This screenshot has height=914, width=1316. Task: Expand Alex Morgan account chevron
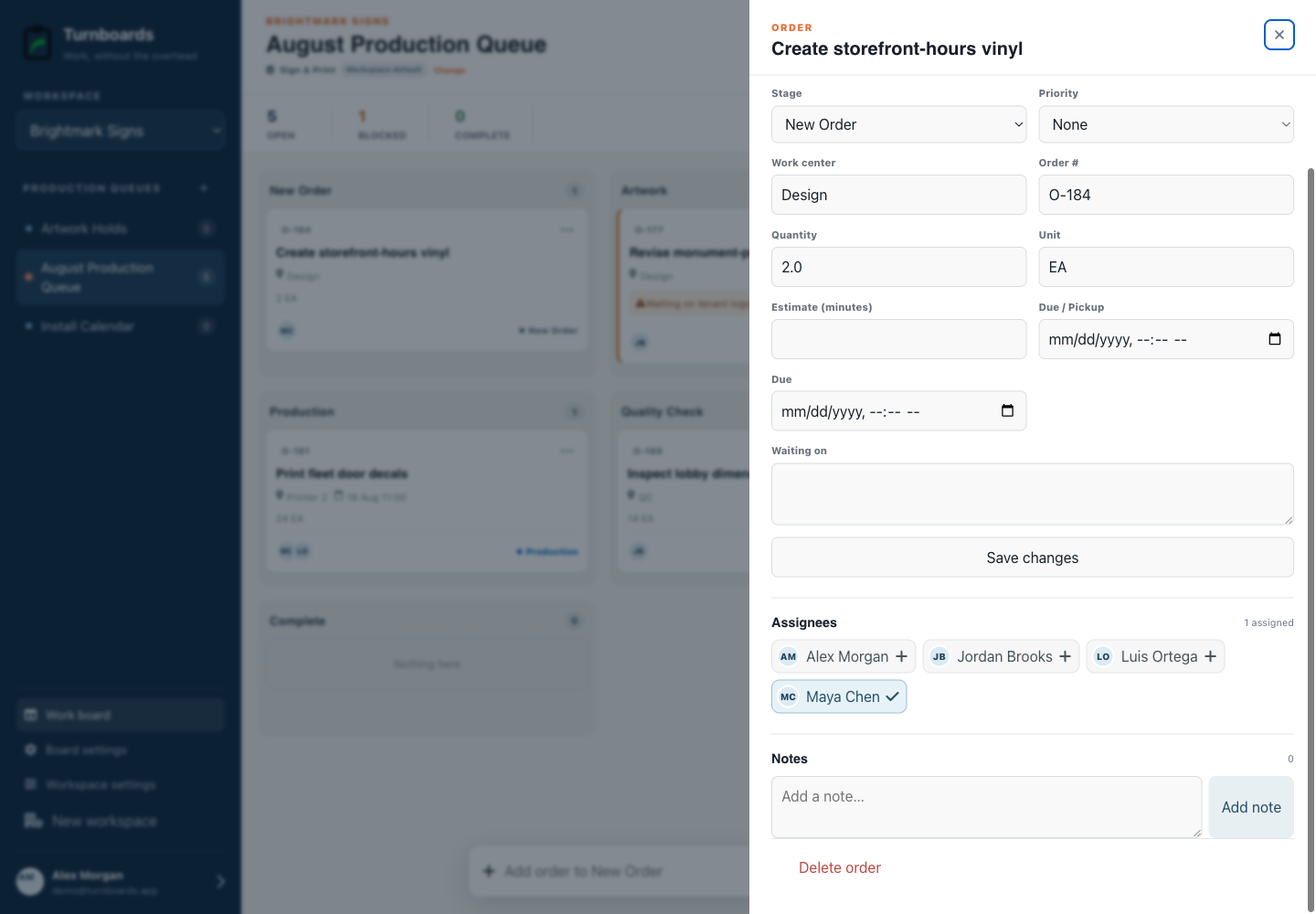[220, 882]
